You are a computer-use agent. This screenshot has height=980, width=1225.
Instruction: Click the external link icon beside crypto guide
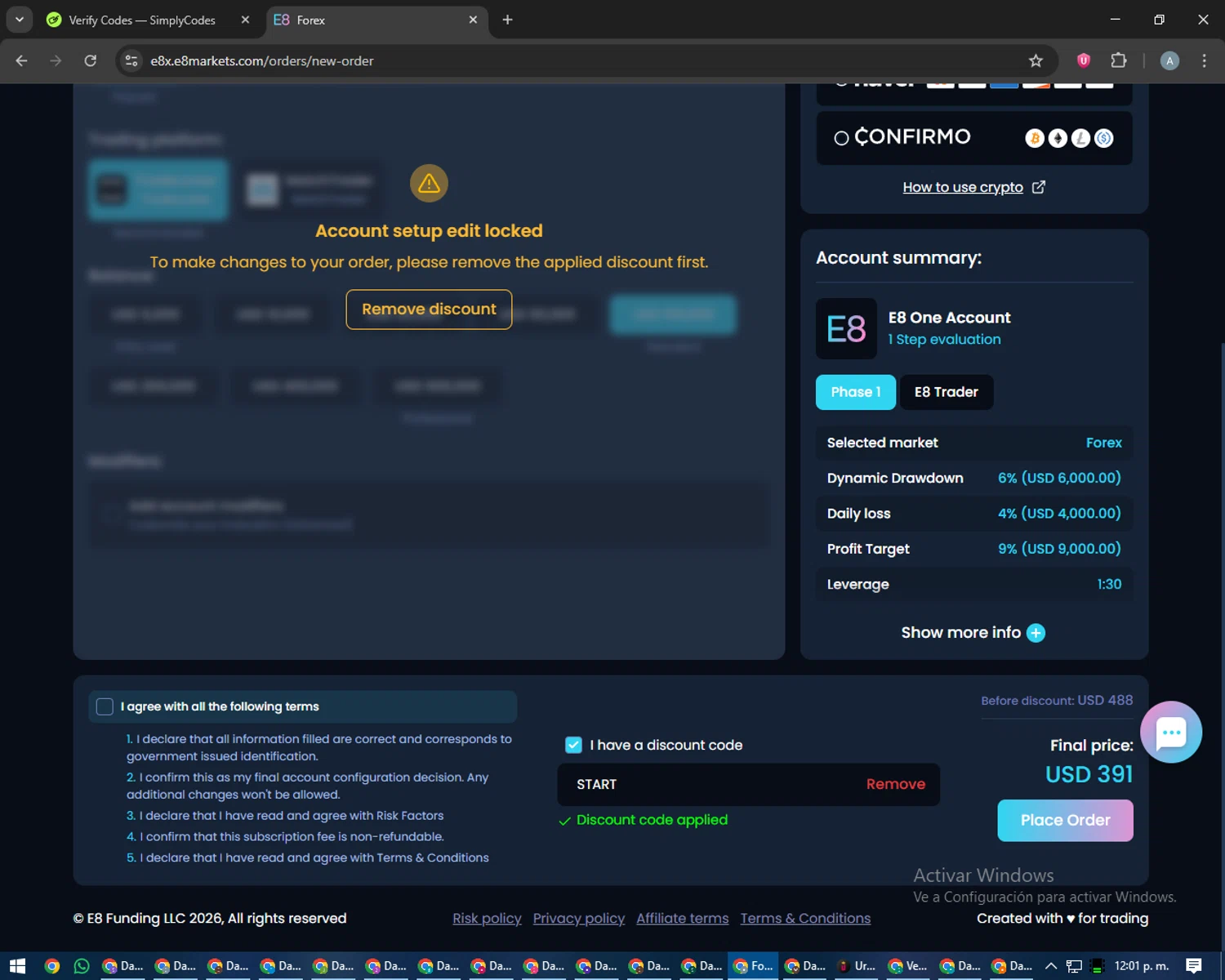tap(1038, 187)
